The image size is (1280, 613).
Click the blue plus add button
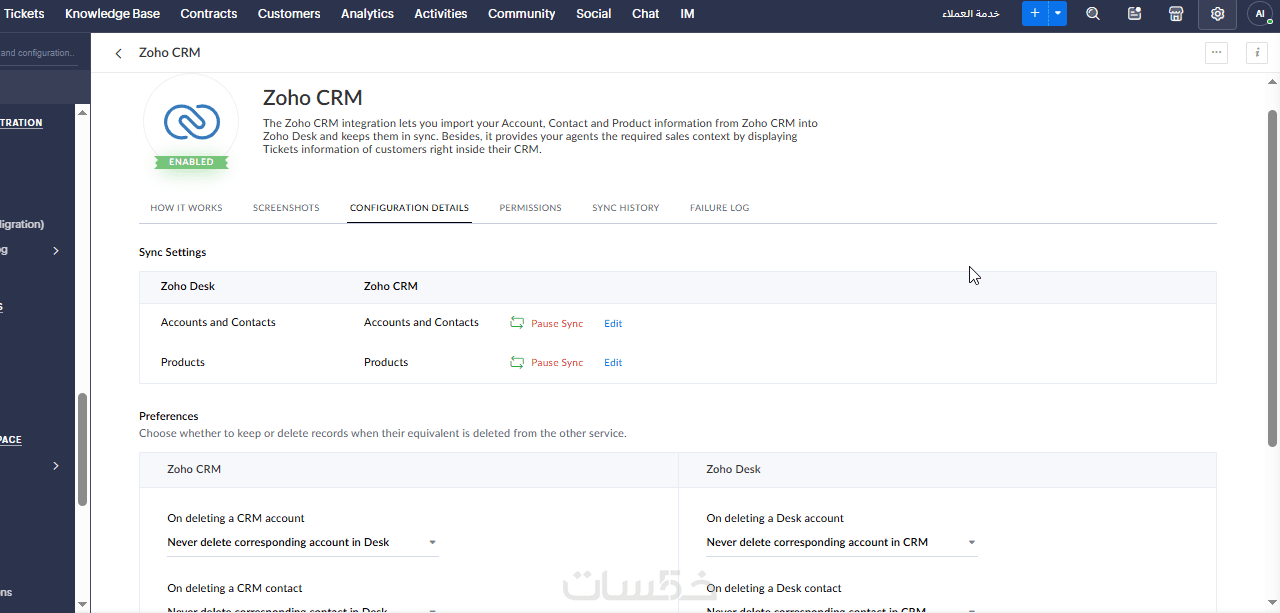pos(1034,14)
